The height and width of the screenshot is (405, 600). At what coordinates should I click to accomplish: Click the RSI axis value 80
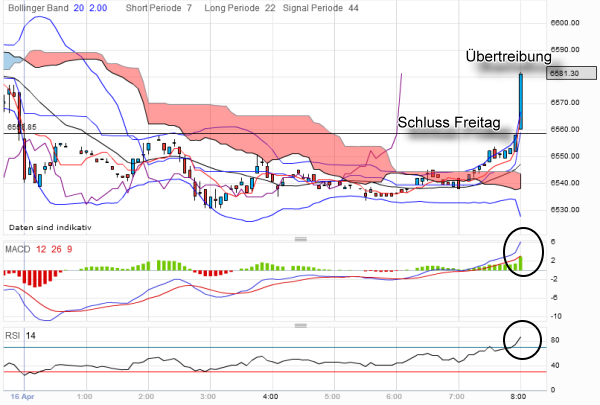pos(555,340)
